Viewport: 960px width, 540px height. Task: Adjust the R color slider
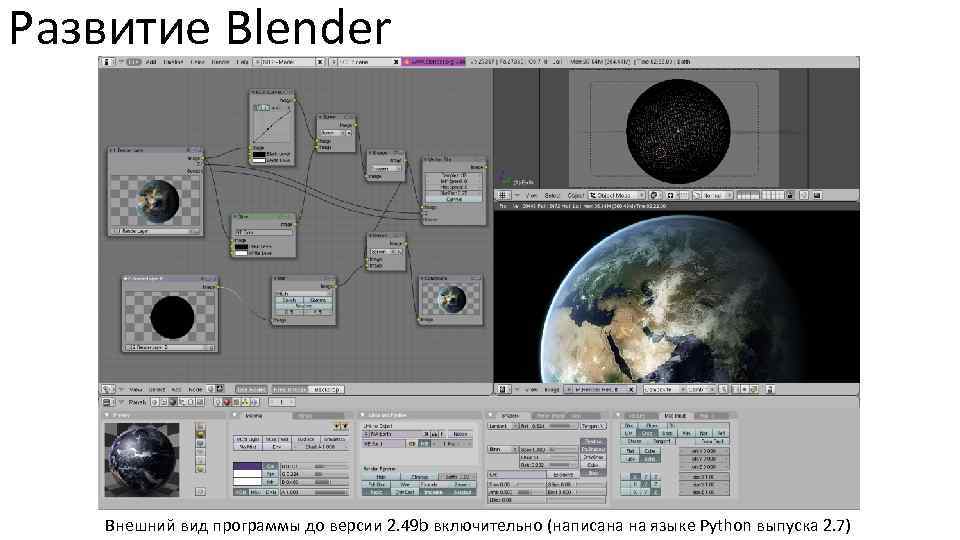(315, 466)
